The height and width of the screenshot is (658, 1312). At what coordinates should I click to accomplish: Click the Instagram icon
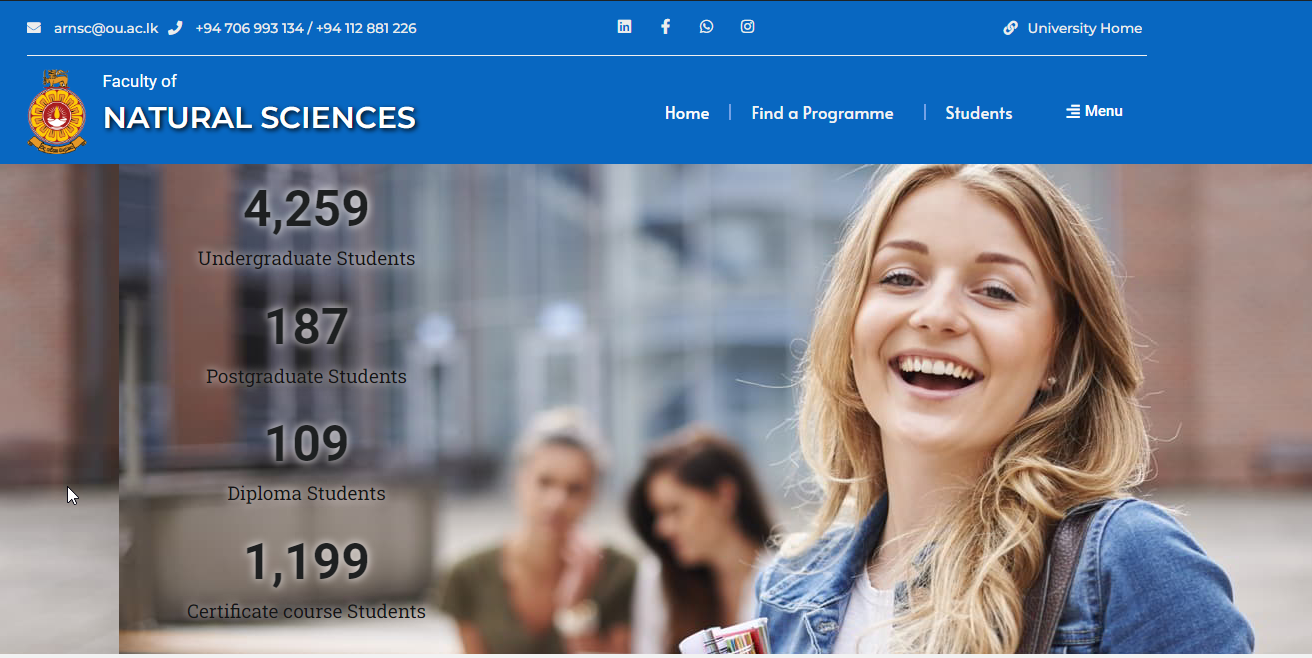click(747, 27)
